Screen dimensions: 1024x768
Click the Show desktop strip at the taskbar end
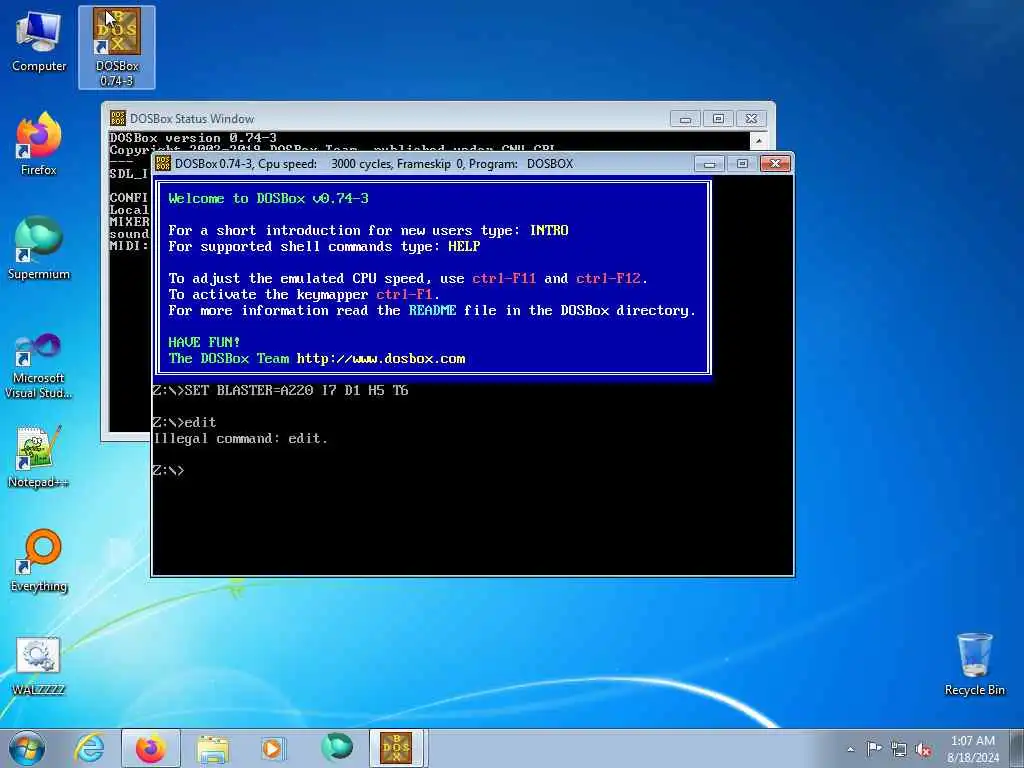pyautogui.click(x=1018, y=749)
